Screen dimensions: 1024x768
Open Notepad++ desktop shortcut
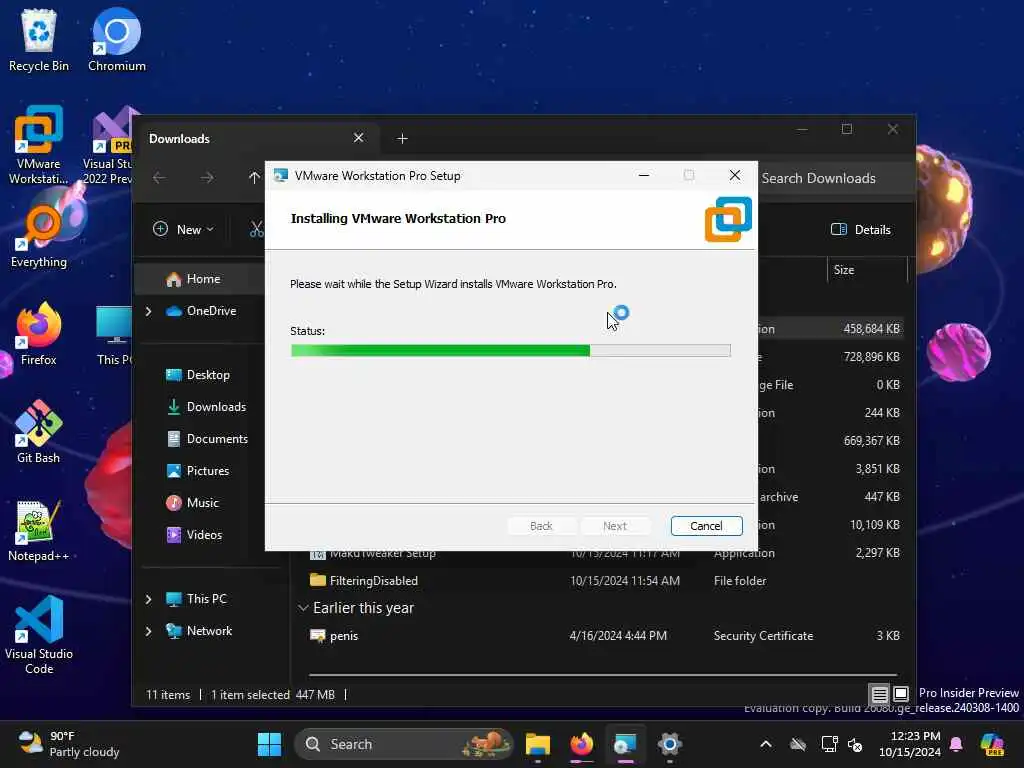pyautogui.click(x=39, y=530)
